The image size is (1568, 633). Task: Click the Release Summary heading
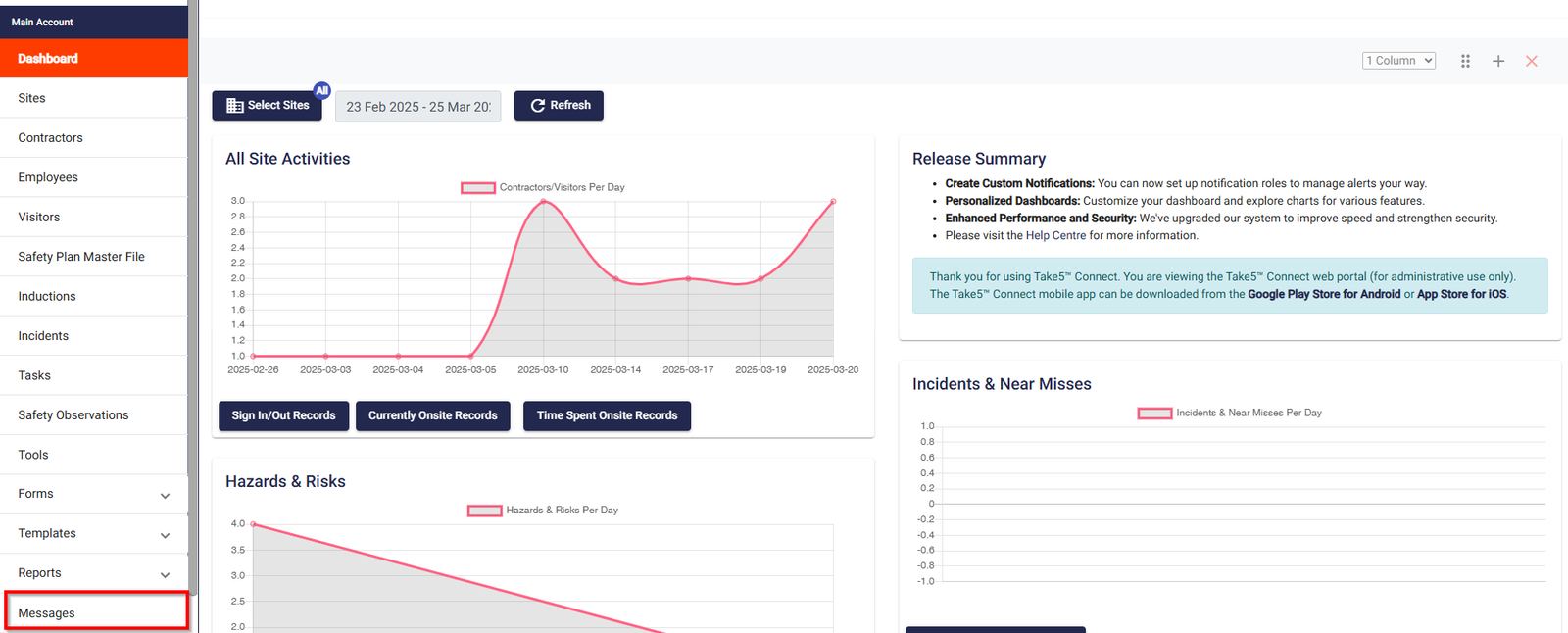[x=979, y=159]
